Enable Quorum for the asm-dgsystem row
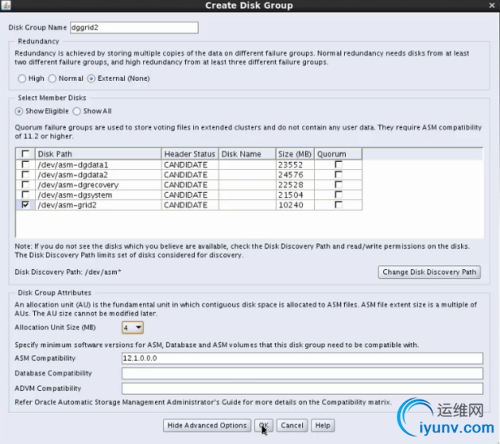This screenshot has height=444, width=500. click(x=338, y=194)
